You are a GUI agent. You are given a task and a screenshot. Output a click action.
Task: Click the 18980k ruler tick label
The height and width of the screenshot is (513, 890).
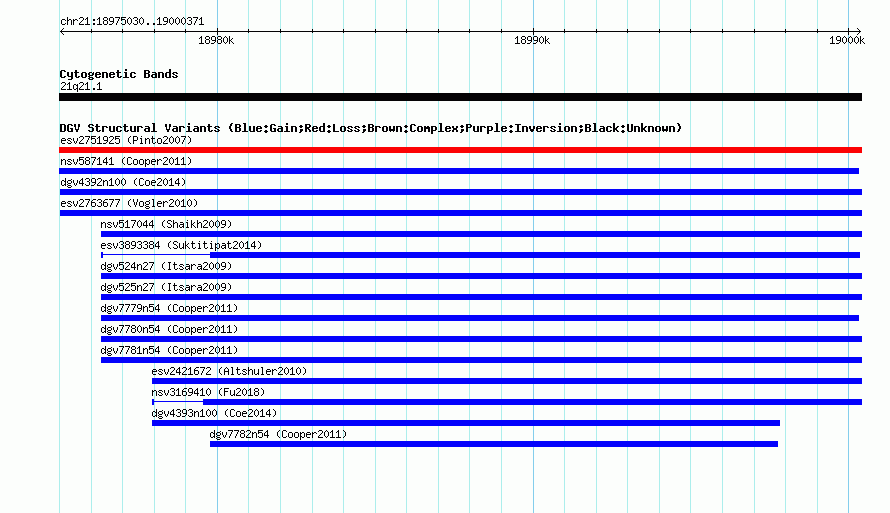216,40
